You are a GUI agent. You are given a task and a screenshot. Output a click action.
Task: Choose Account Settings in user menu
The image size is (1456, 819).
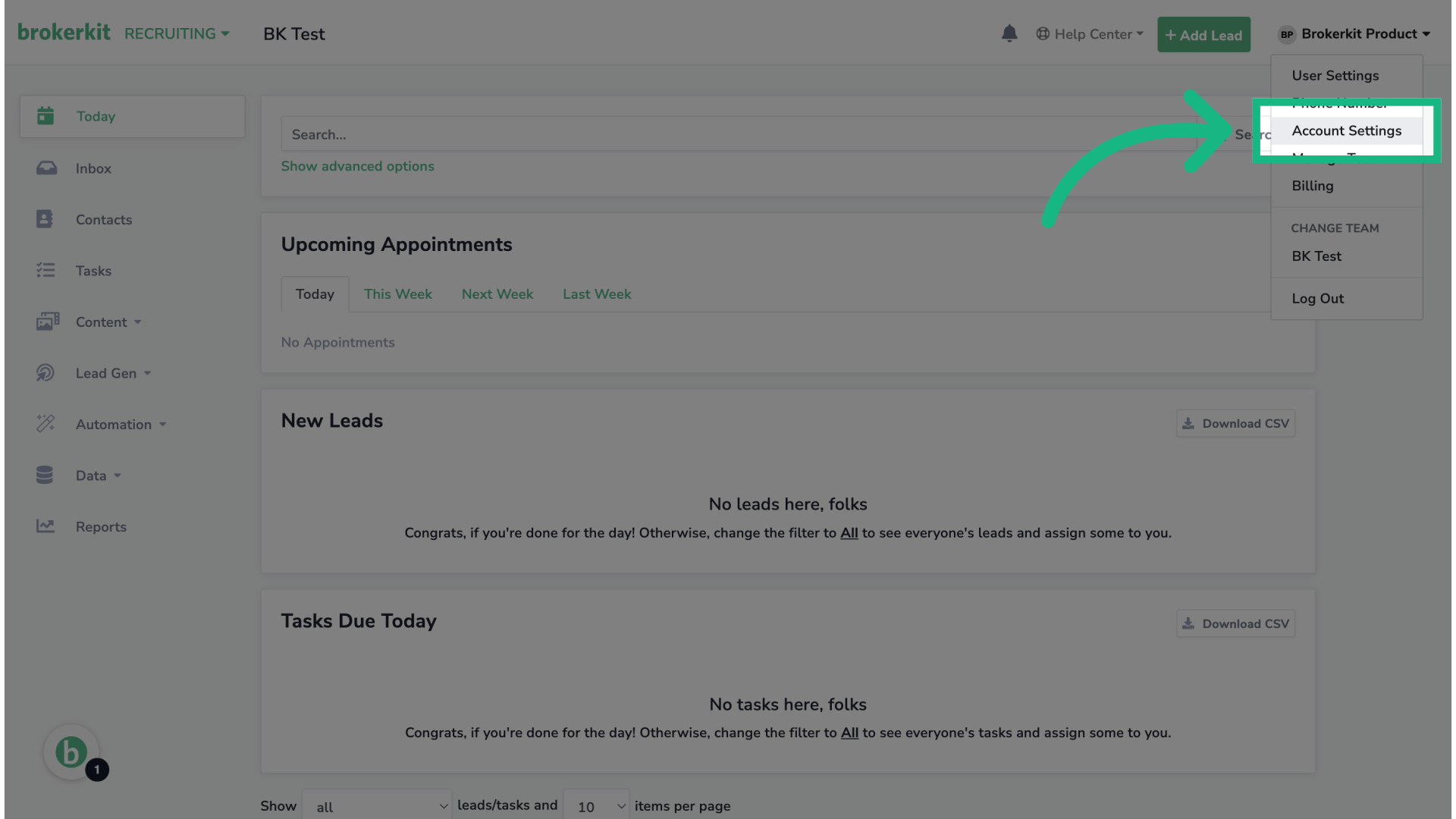point(1347,130)
